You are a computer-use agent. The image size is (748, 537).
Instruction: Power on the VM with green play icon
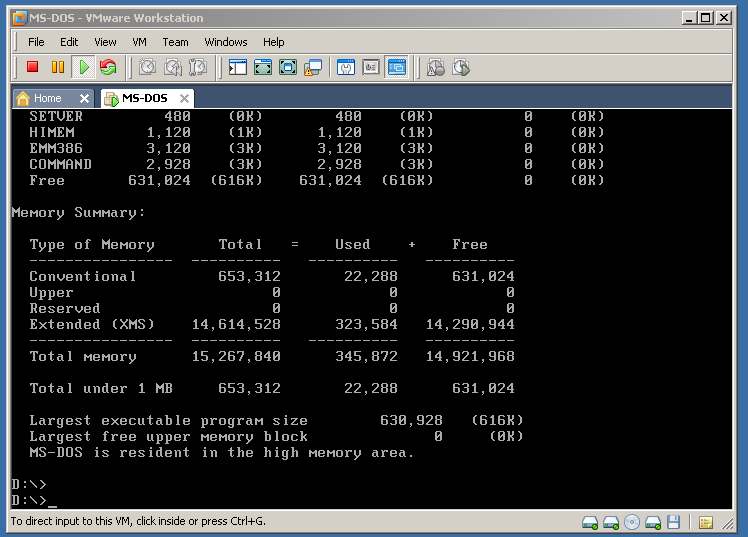click(x=83, y=67)
